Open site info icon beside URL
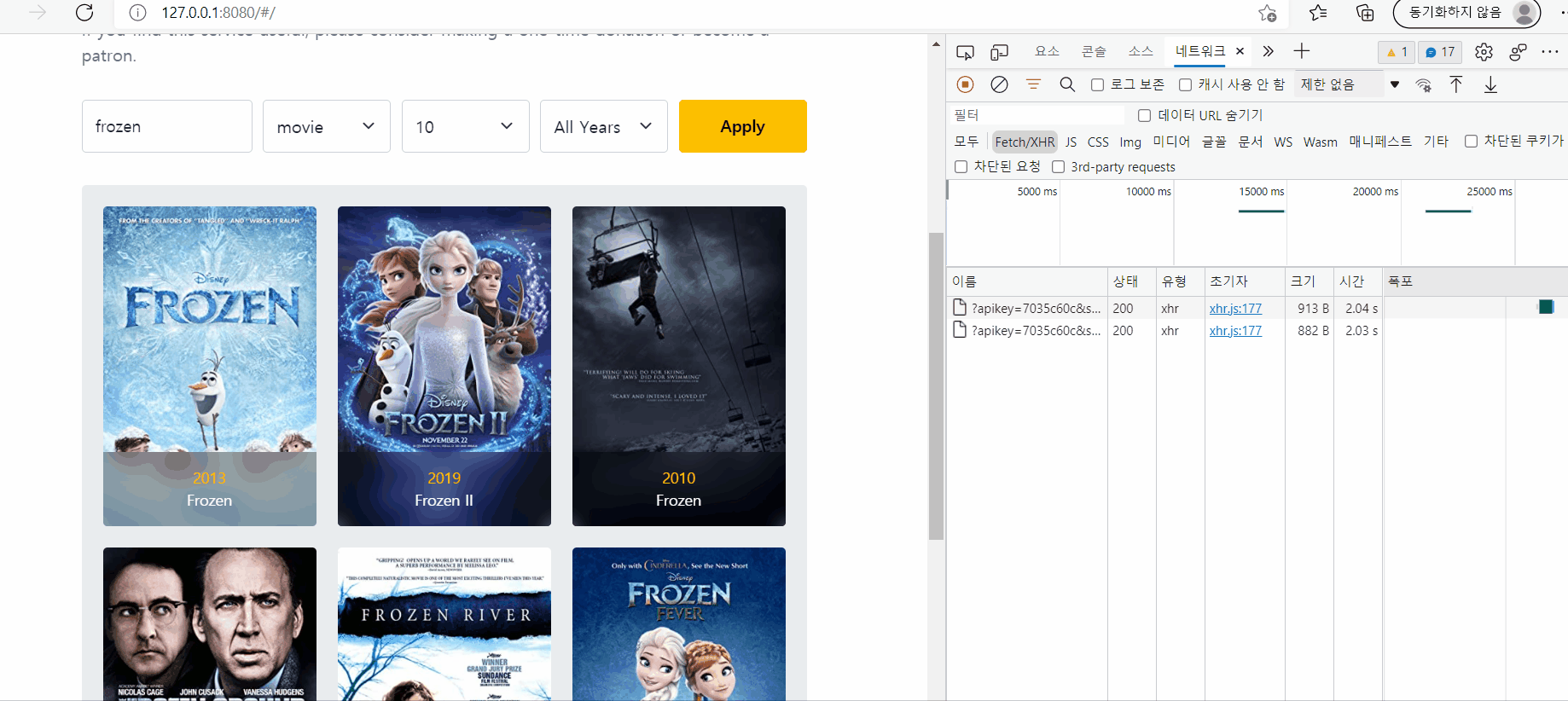Screen dimensions: 1568x701 pos(137,13)
